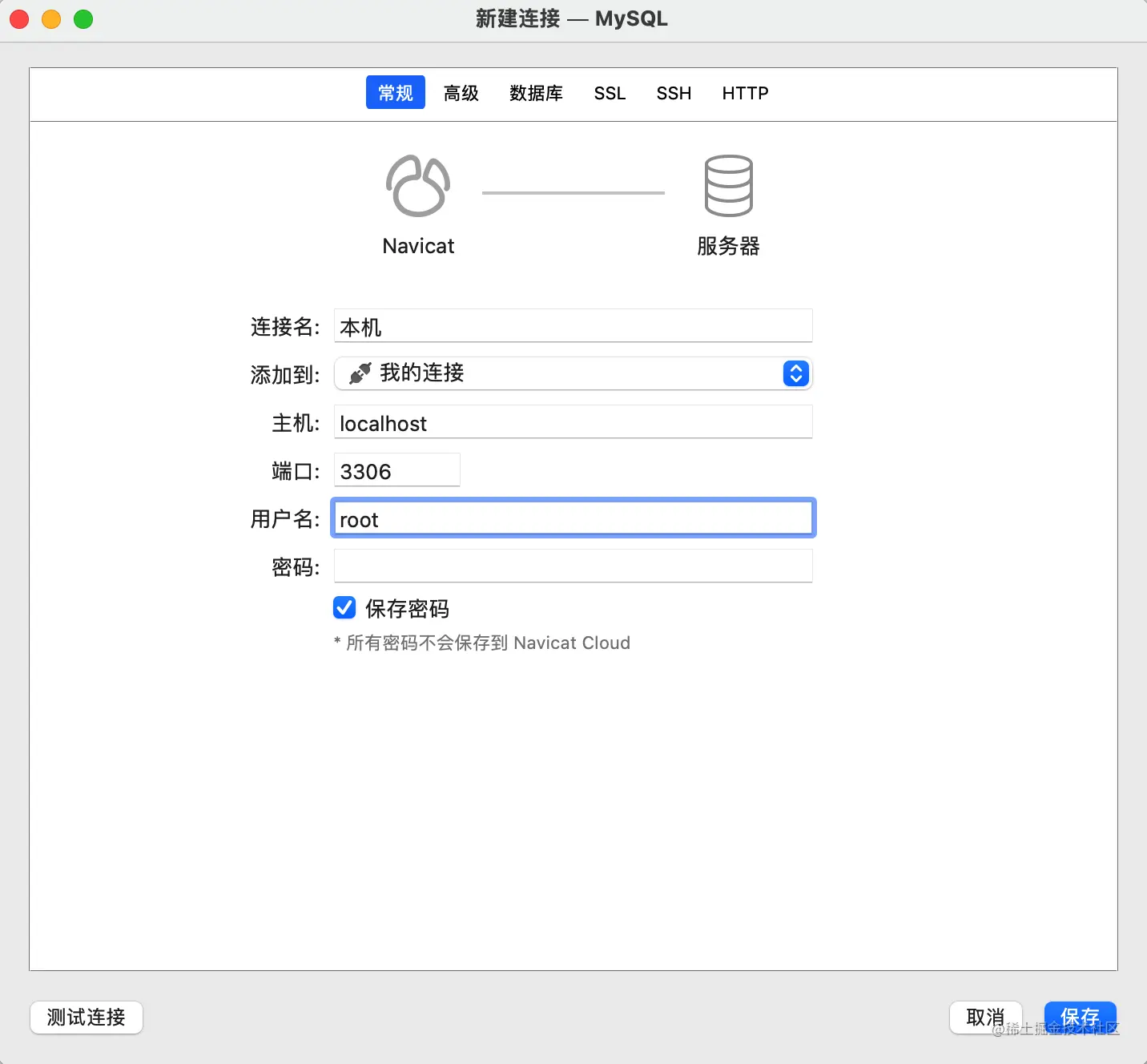
Task: Click the 取消 button
Action: click(985, 1018)
